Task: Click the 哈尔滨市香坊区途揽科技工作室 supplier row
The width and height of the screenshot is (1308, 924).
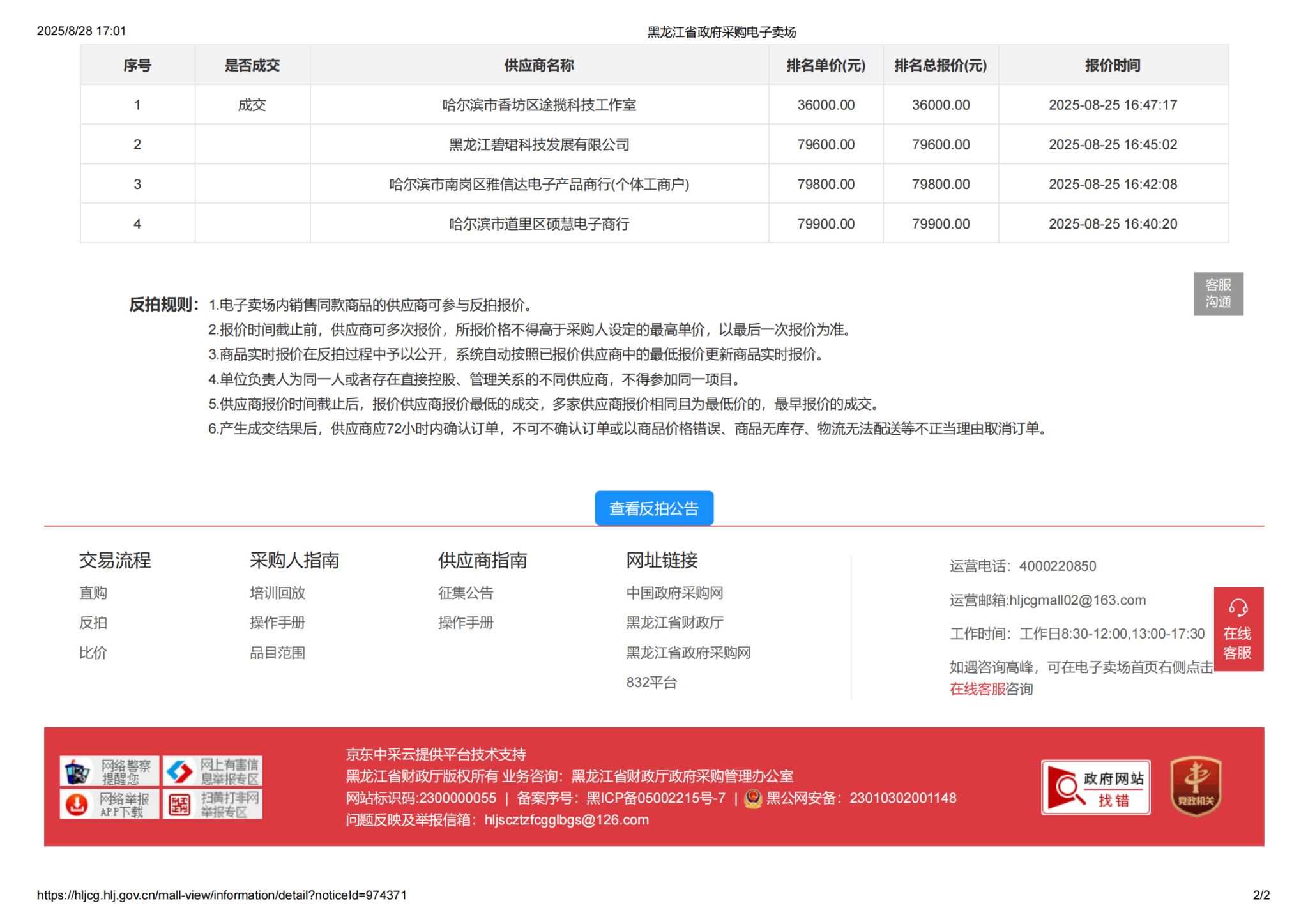Action: coord(539,105)
